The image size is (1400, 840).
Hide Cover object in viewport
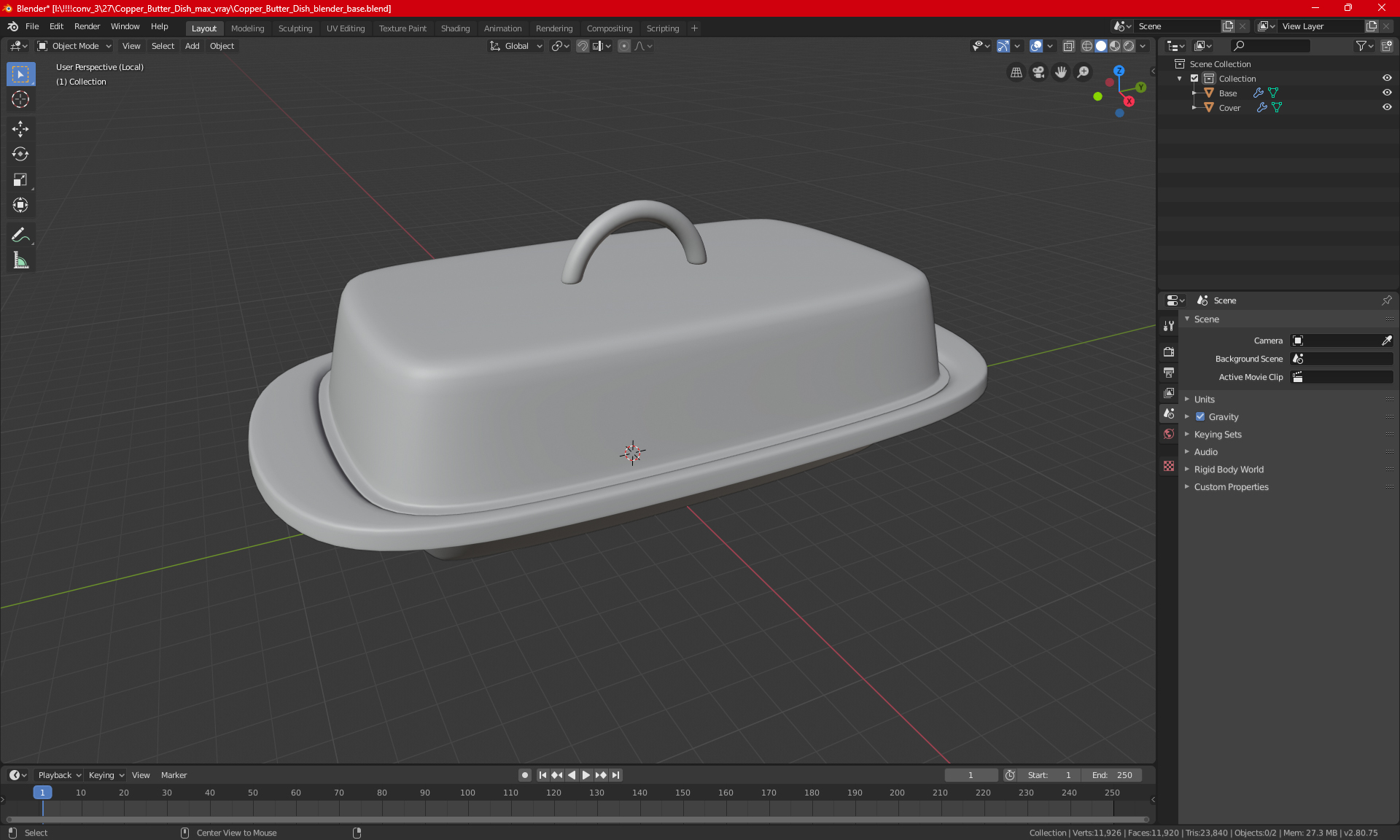(x=1387, y=107)
